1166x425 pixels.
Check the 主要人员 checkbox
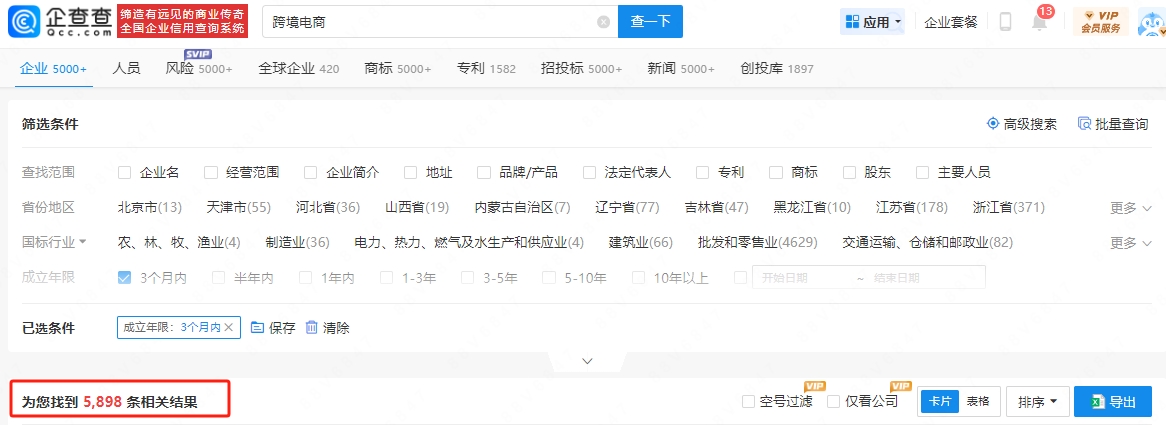click(923, 172)
